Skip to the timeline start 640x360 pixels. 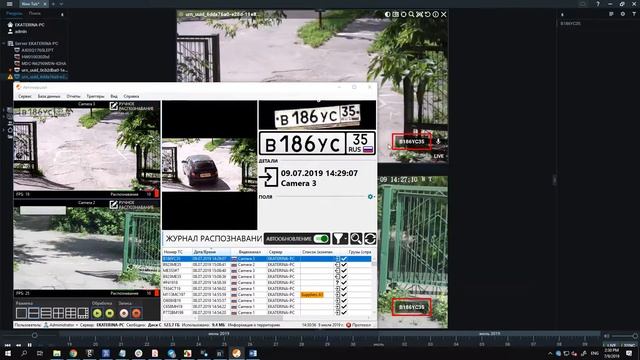click(8, 345)
